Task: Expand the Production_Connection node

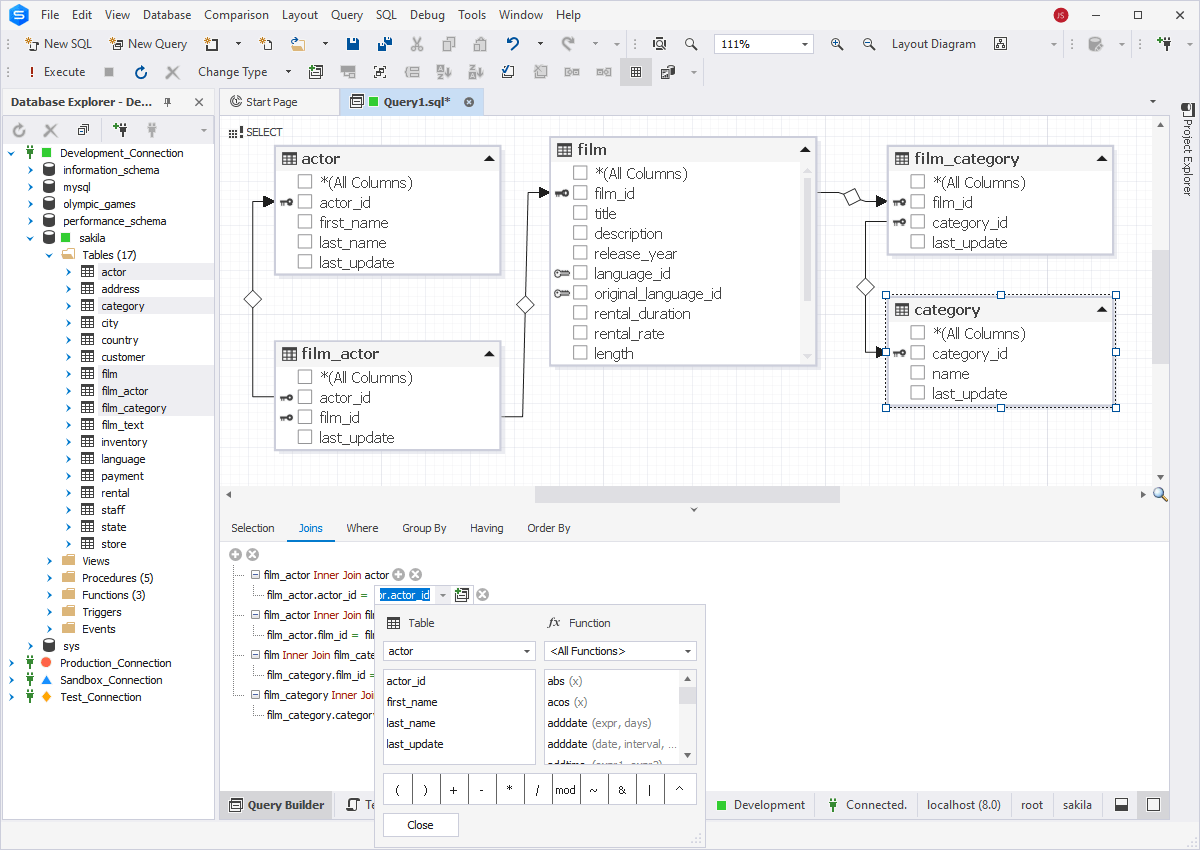Action: (12, 663)
